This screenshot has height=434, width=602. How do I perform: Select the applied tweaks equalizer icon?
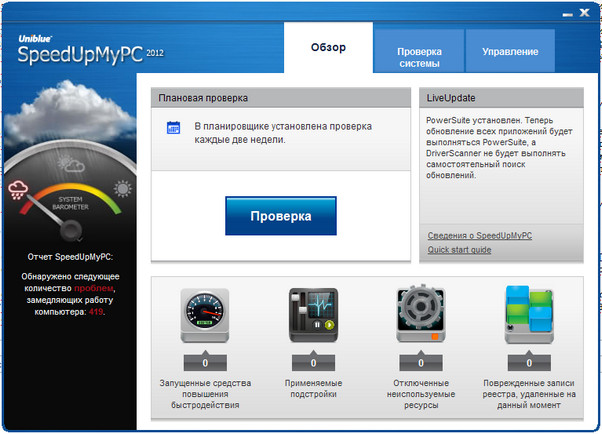pyautogui.click(x=312, y=315)
